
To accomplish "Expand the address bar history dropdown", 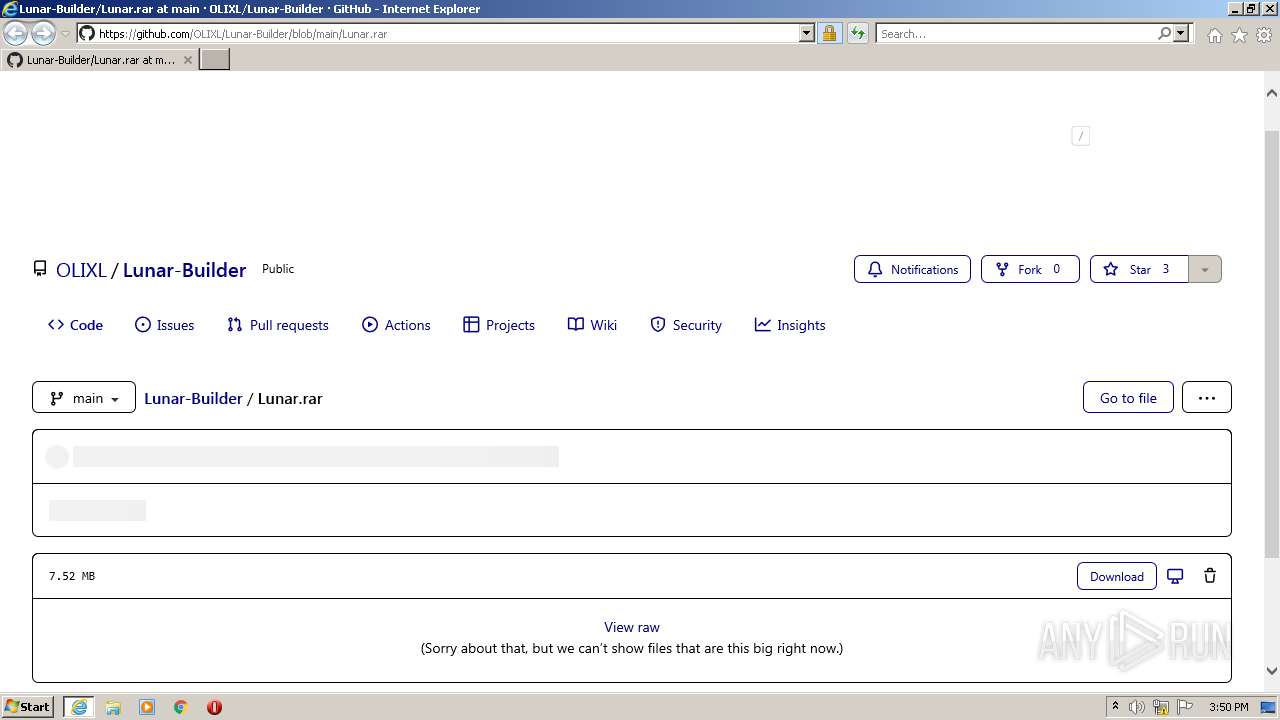I will 807,33.
